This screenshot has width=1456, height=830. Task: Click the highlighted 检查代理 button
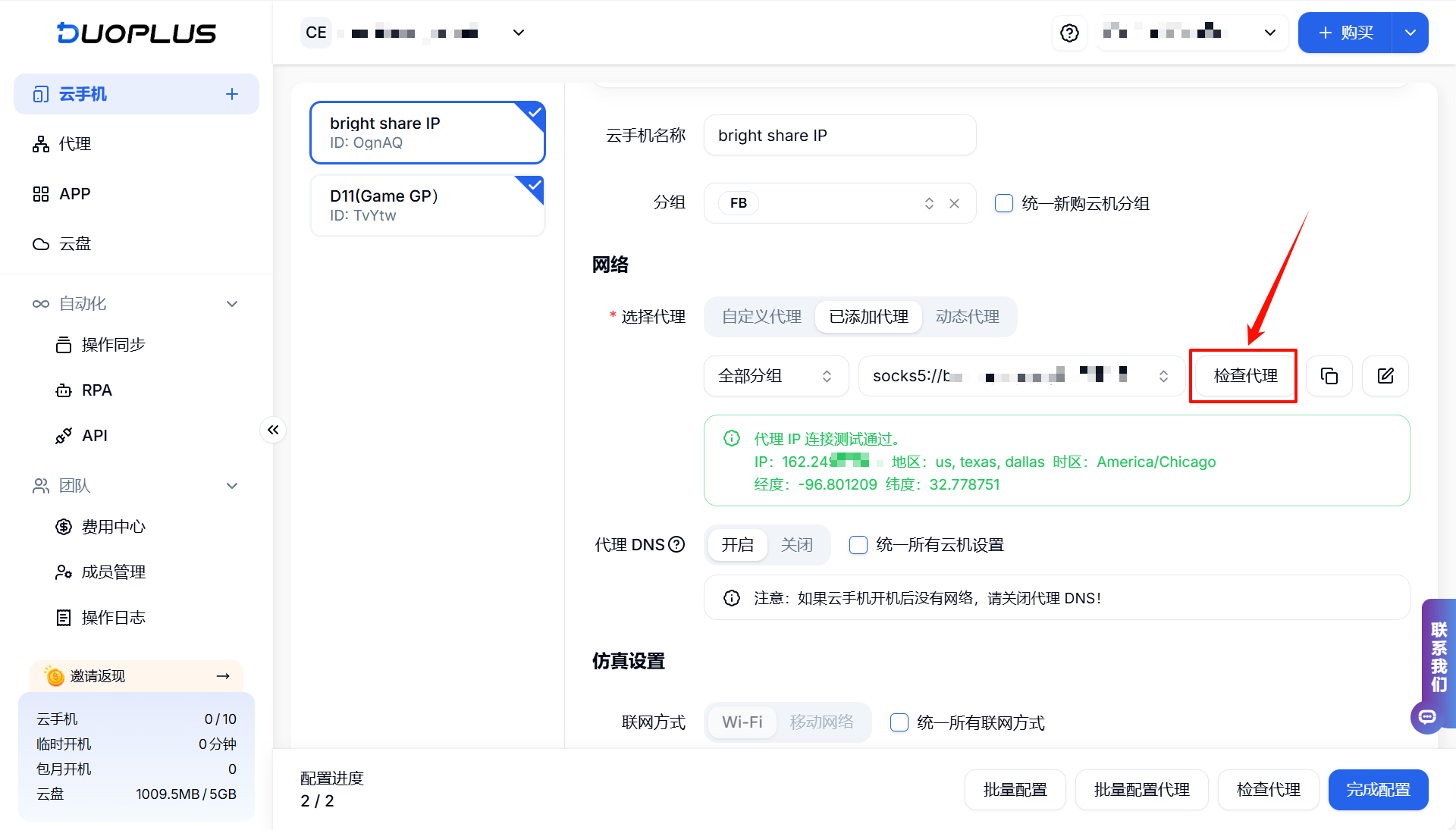tap(1245, 376)
